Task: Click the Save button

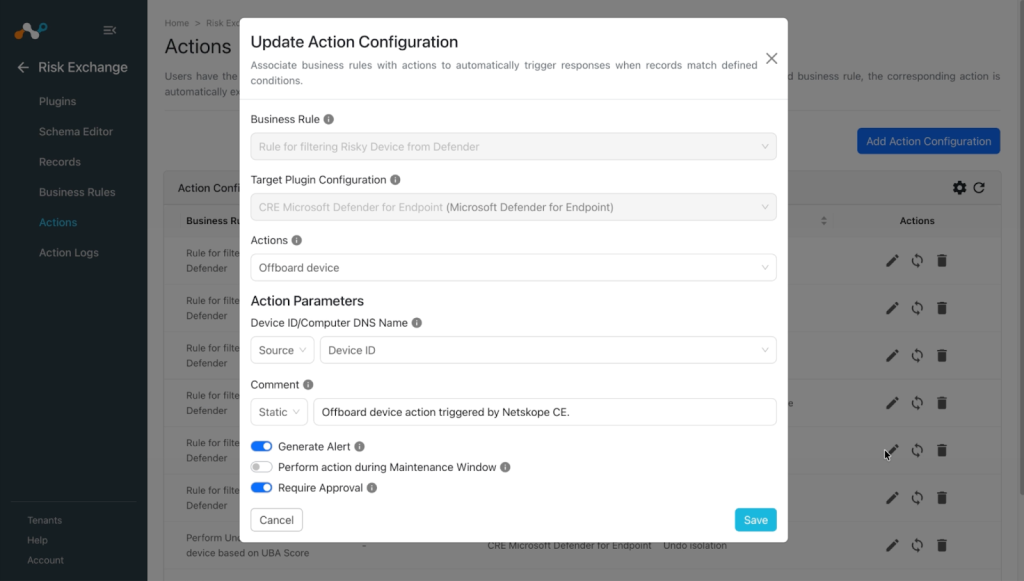Action: (x=756, y=520)
